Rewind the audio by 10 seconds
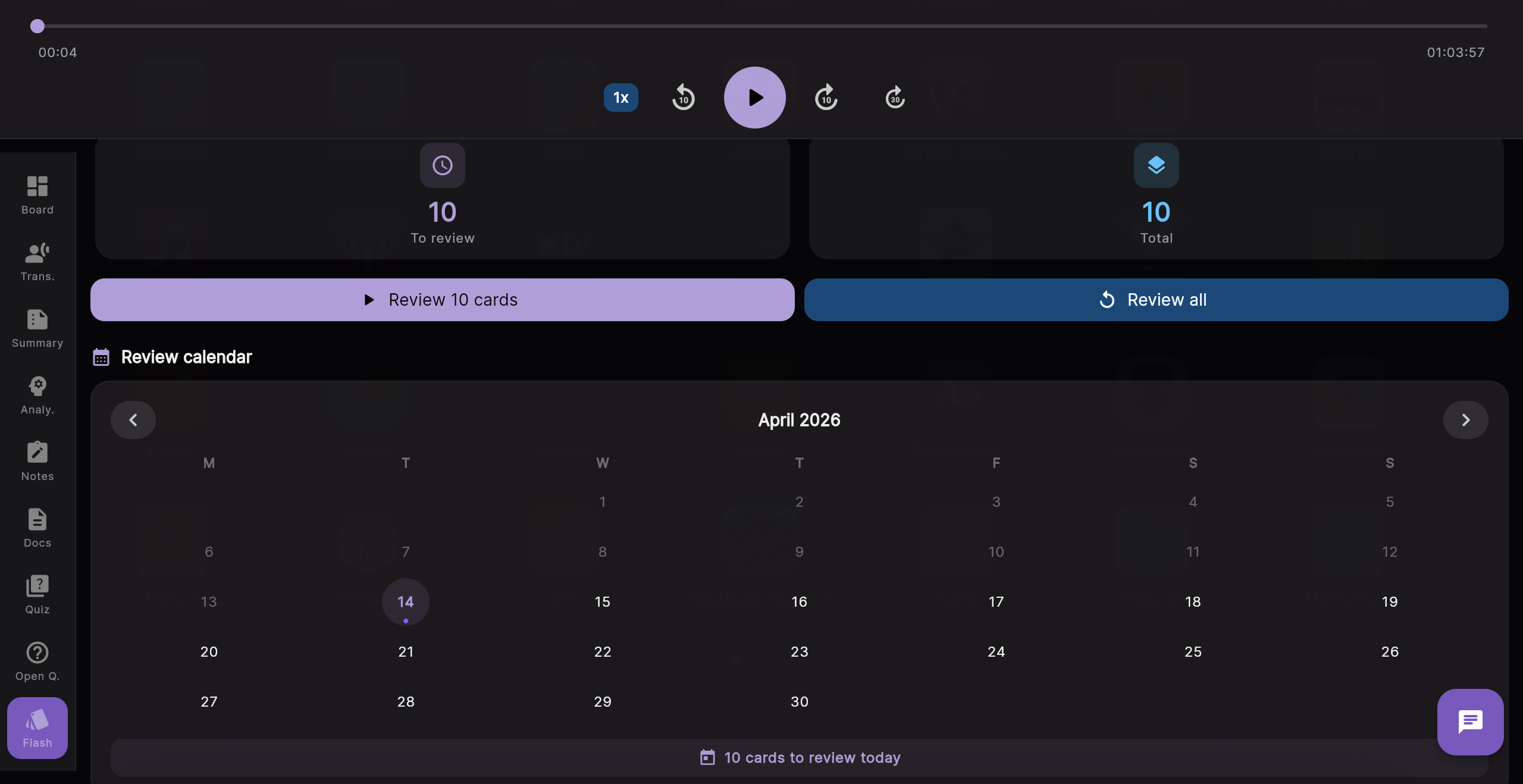 (682, 97)
